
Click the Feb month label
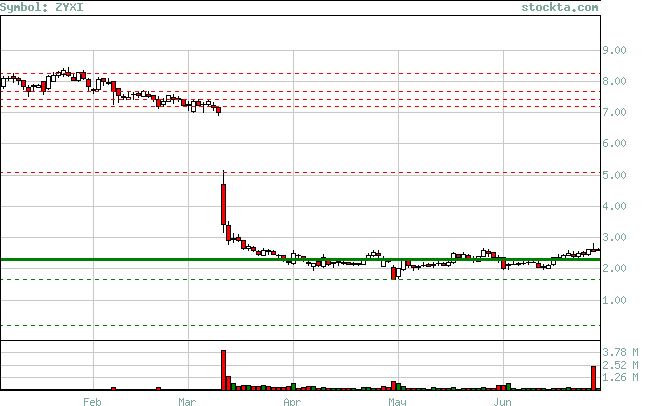click(x=92, y=401)
